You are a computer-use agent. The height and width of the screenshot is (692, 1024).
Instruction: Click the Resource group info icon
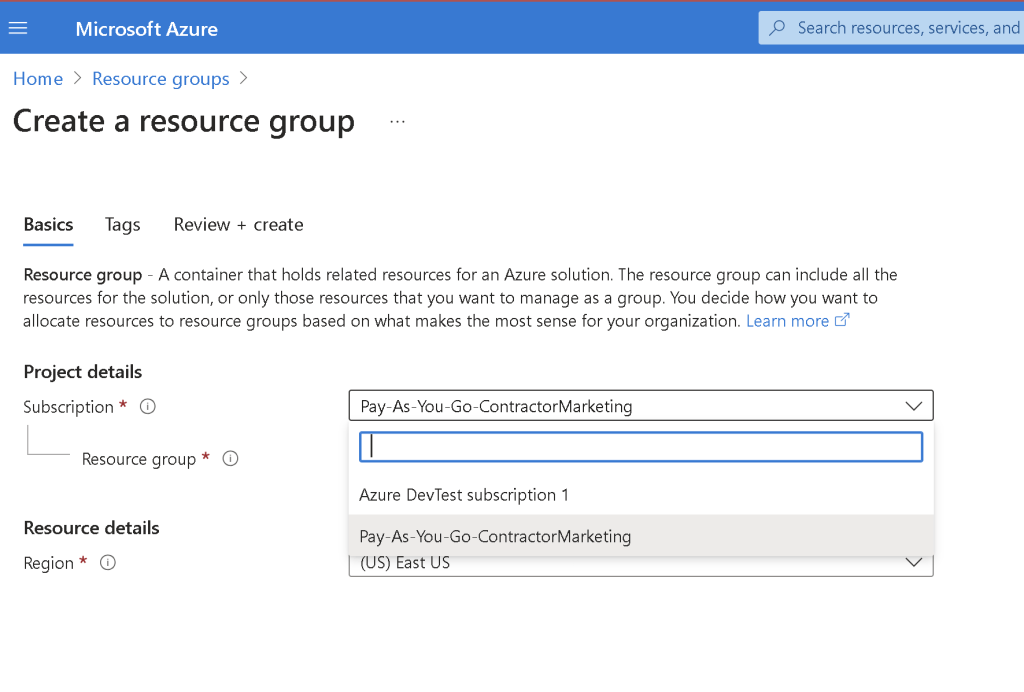point(230,458)
